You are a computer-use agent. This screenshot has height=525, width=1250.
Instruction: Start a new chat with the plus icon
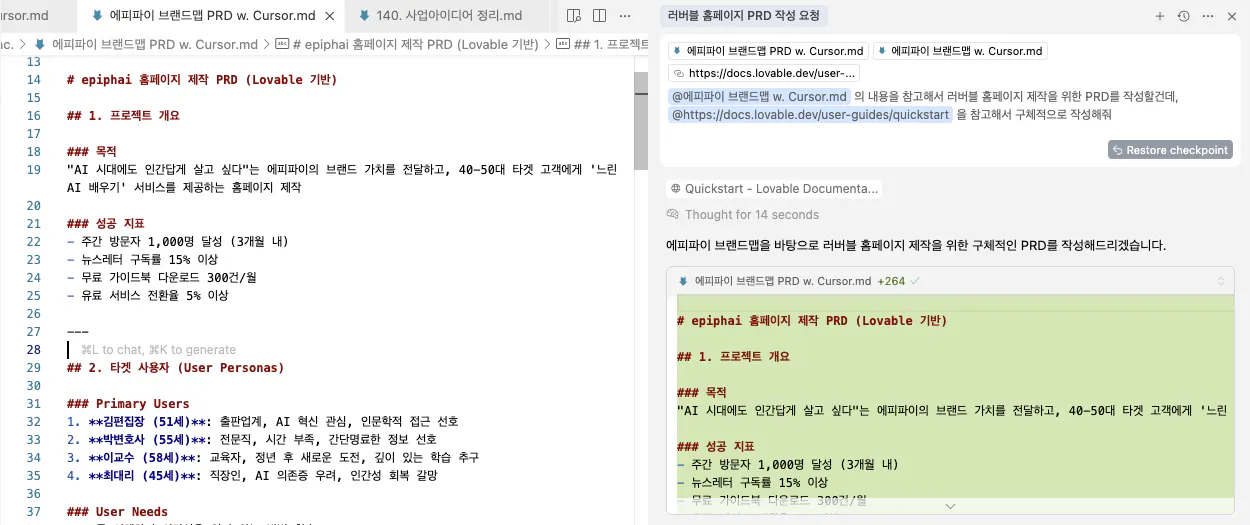click(x=1160, y=16)
